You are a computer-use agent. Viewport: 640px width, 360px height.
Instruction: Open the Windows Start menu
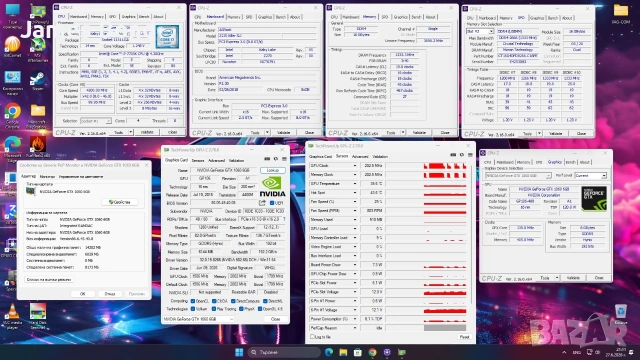click(239, 352)
